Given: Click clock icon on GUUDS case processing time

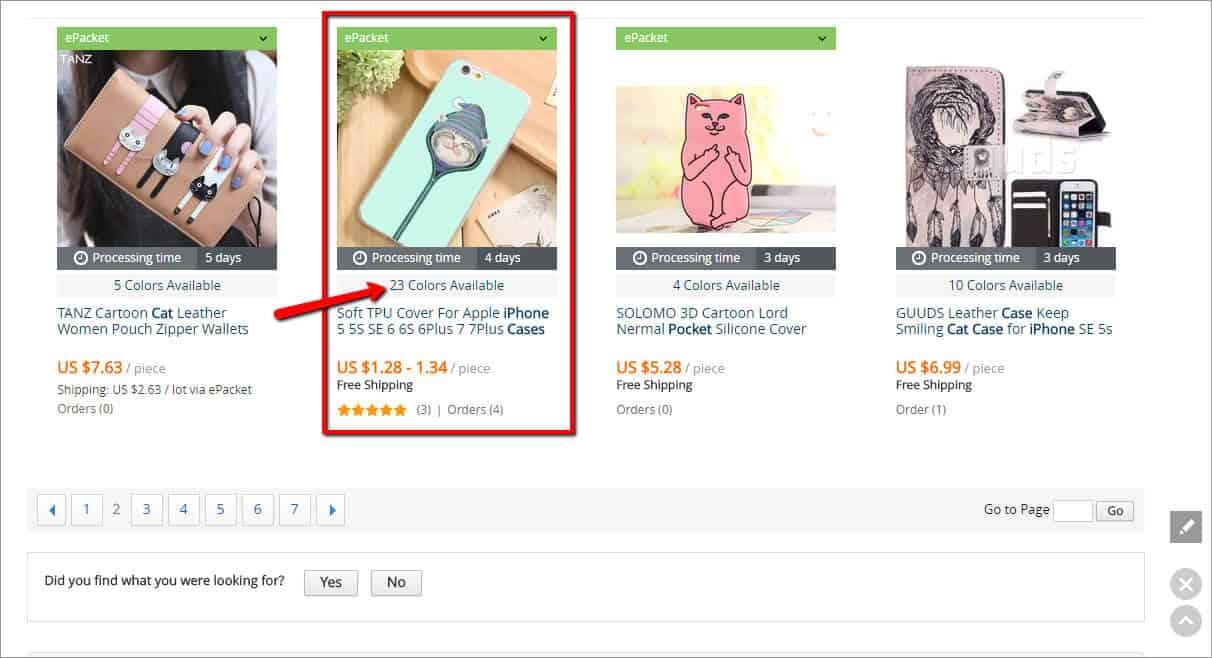Looking at the screenshot, I should 920,258.
